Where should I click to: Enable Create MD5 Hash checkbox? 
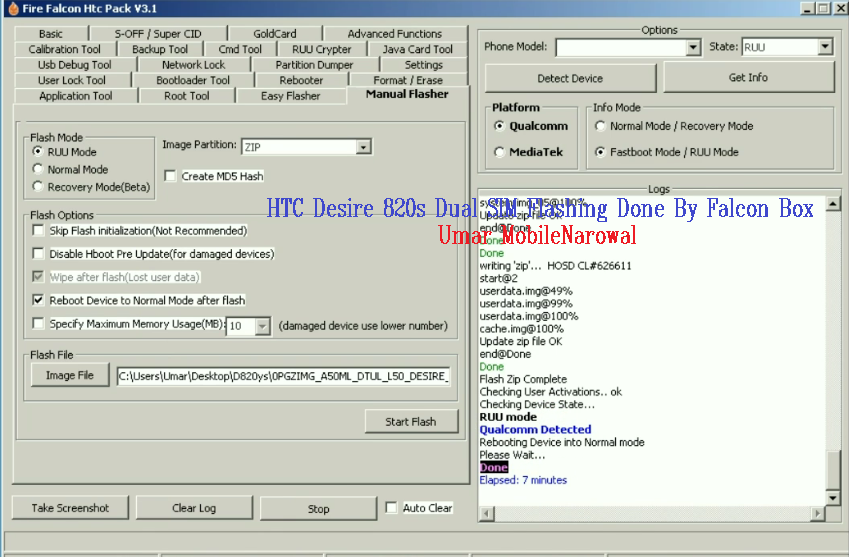tap(171, 176)
